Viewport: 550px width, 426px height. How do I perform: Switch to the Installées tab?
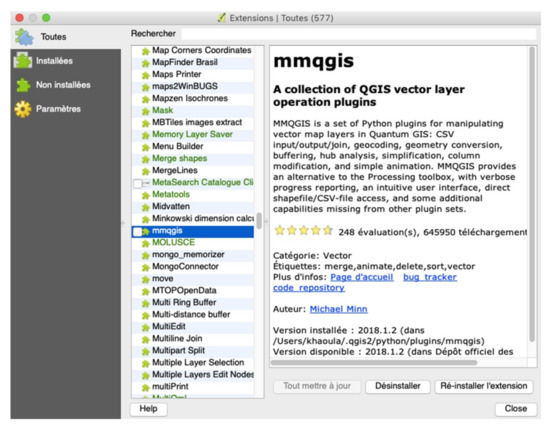pos(66,61)
